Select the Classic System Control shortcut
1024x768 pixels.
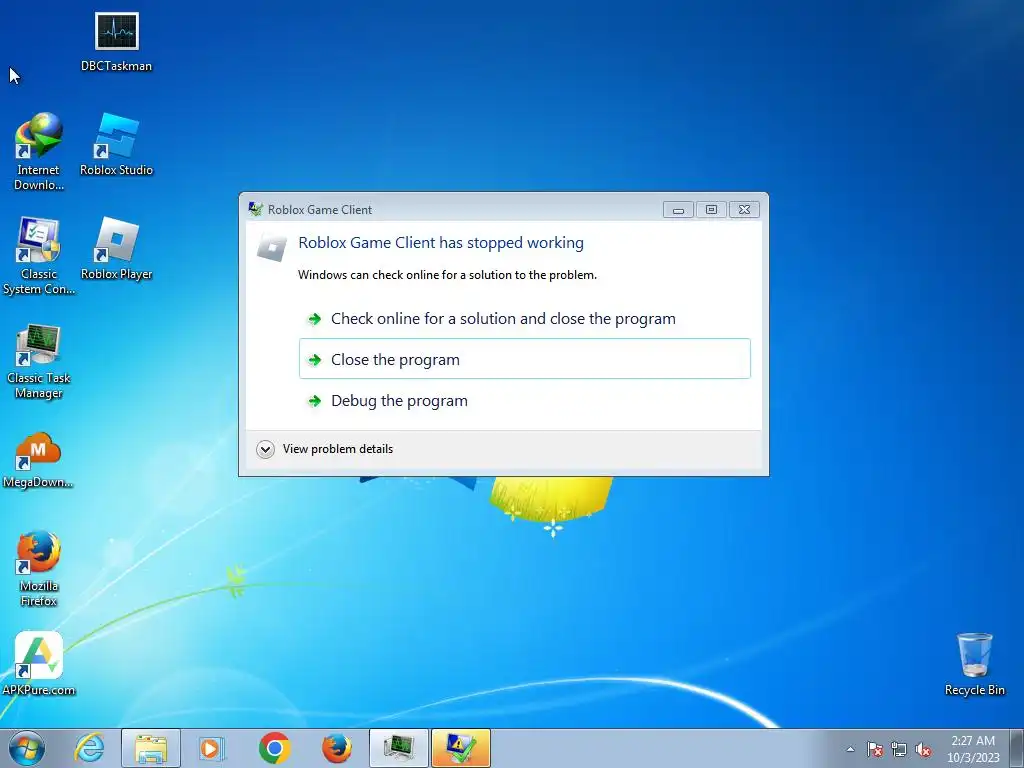pyautogui.click(x=39, y=256)
